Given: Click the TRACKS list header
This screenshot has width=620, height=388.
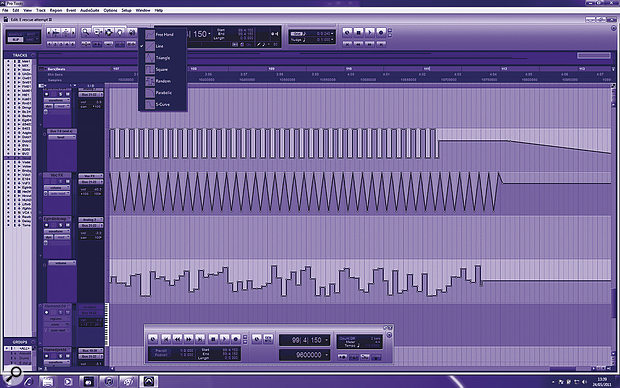Looking at the screenshot, I should 20,55.
